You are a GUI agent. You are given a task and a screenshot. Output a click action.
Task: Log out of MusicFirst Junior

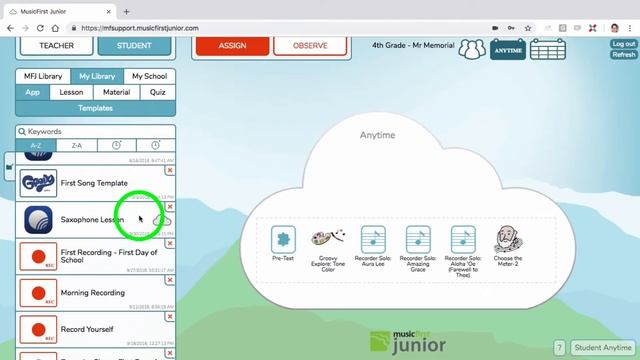pyautogui.click(x=624, y=44)
